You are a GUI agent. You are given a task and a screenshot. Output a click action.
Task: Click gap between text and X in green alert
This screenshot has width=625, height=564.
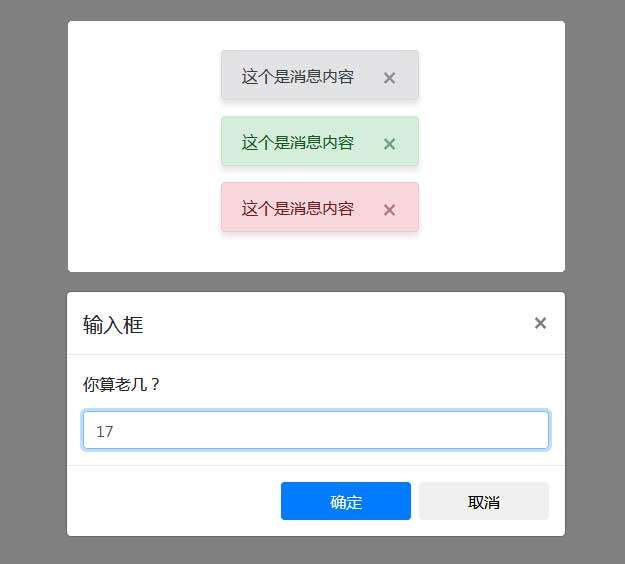click(368, 143)
